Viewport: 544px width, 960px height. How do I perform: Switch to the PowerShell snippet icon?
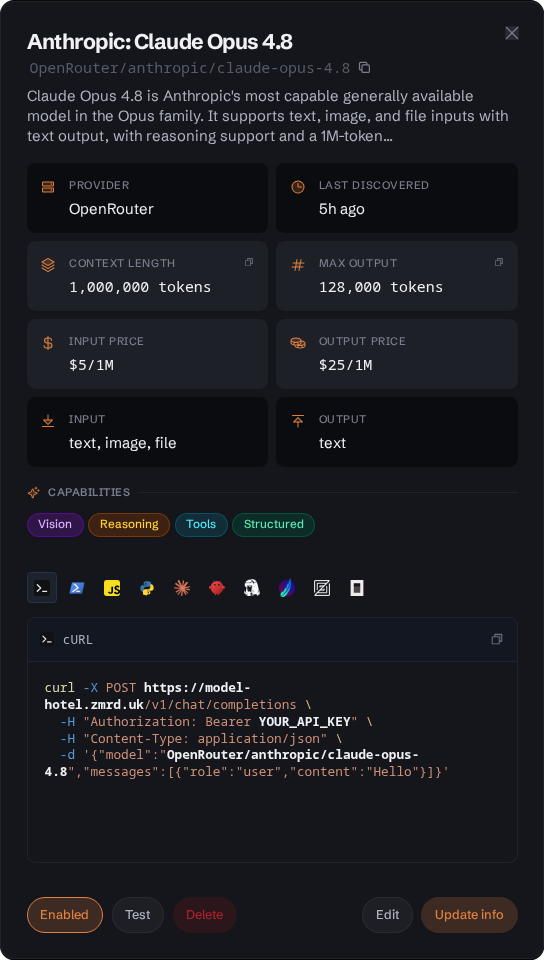(x=76, y=588)
